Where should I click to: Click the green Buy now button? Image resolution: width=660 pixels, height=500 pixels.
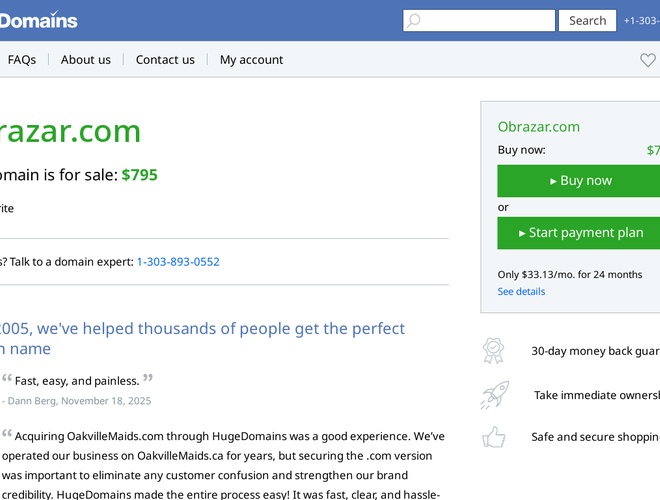click(x=580, y=181)
